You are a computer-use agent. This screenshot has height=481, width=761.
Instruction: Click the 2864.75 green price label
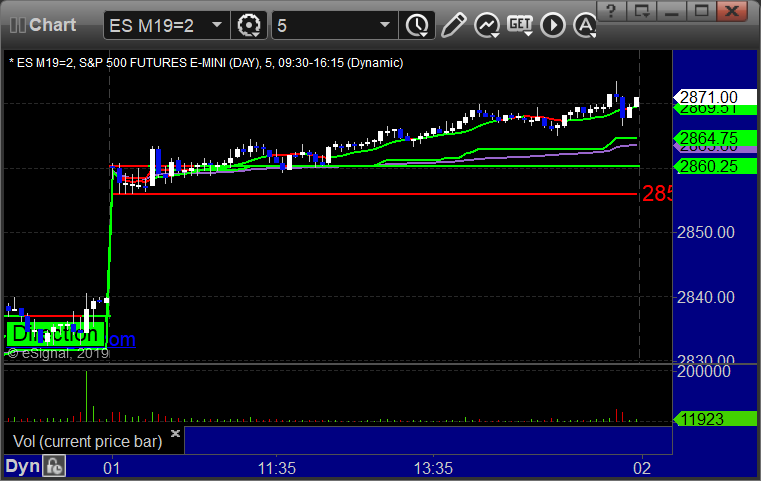(x=714, y=138)
